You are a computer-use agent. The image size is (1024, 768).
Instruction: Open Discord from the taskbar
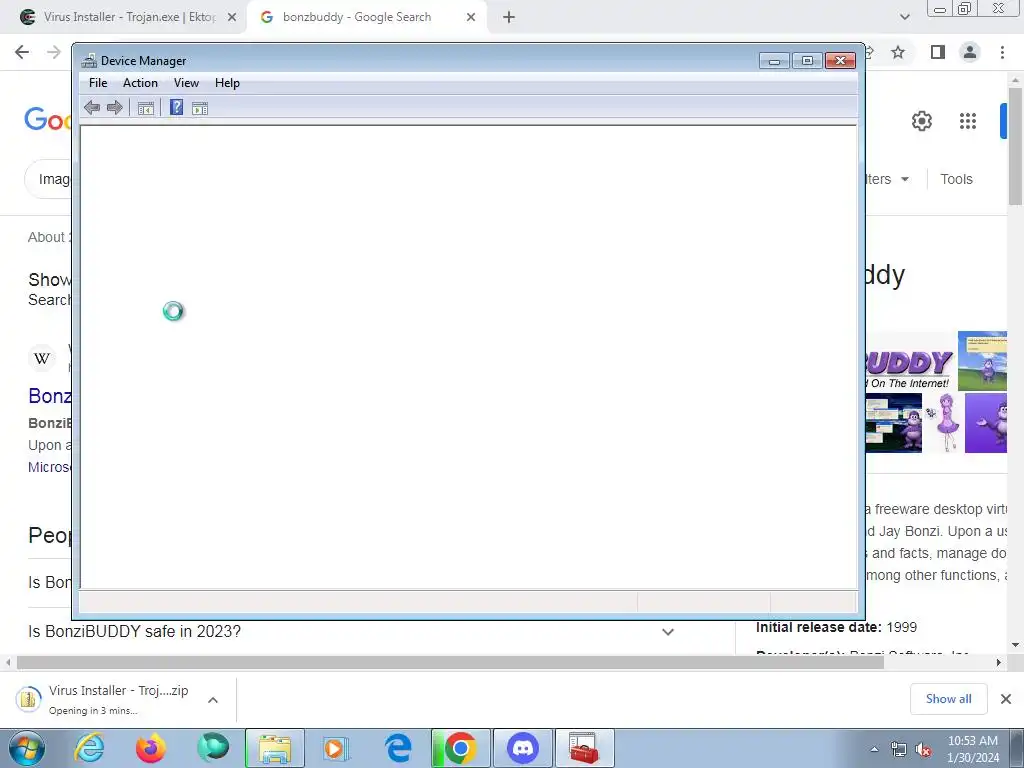[522, 748]
